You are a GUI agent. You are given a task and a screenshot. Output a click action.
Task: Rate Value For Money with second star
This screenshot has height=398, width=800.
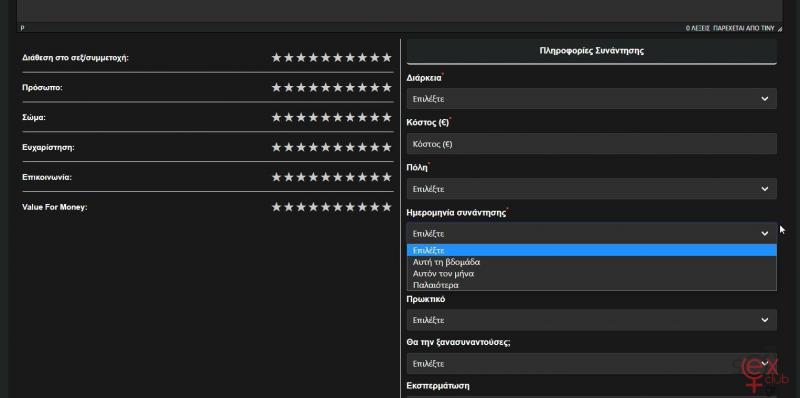289,207
